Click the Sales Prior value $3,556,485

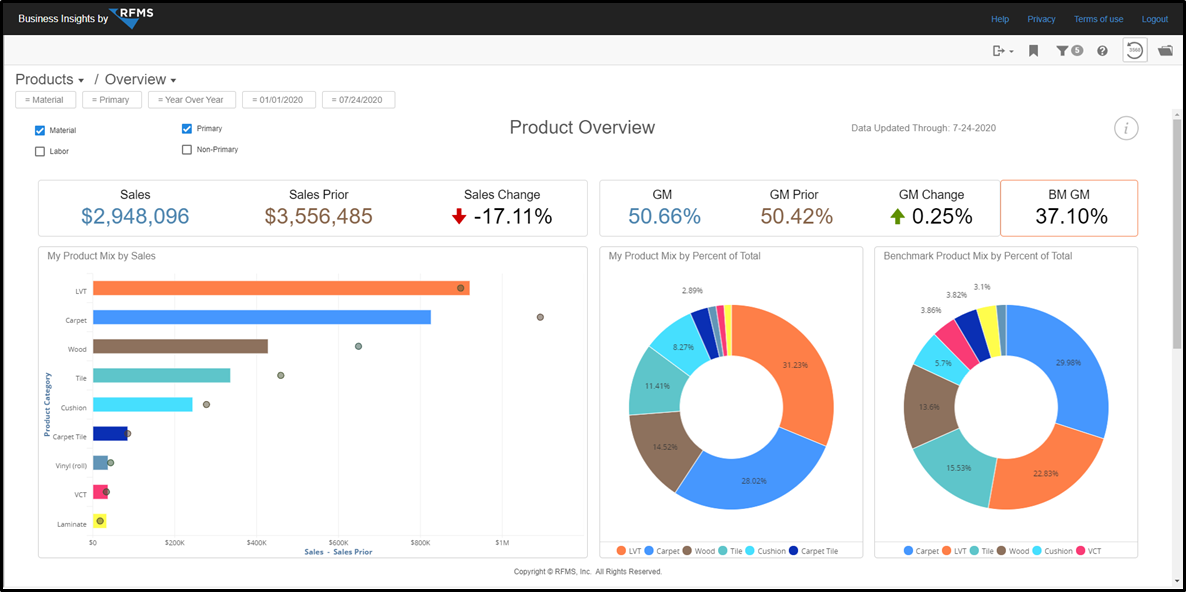click(x=318, y=216)
